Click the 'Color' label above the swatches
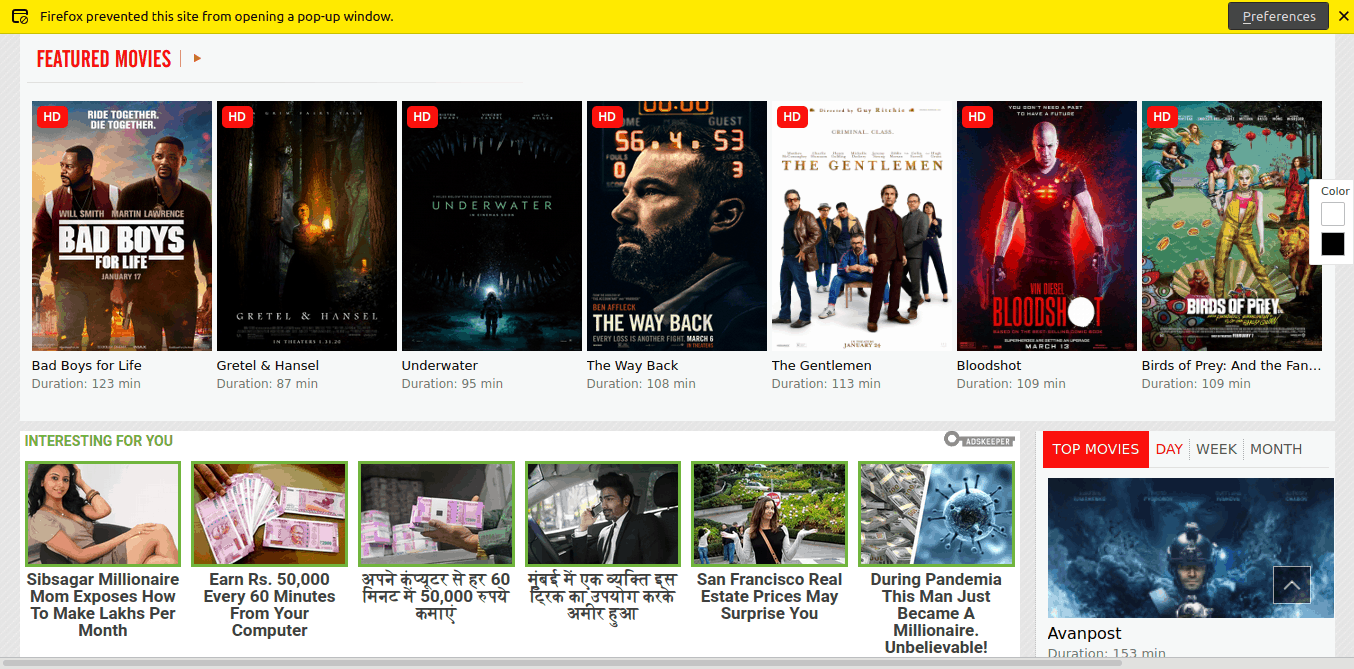The width and height of the screenshot is (1354, 669). click(1335, 191)
